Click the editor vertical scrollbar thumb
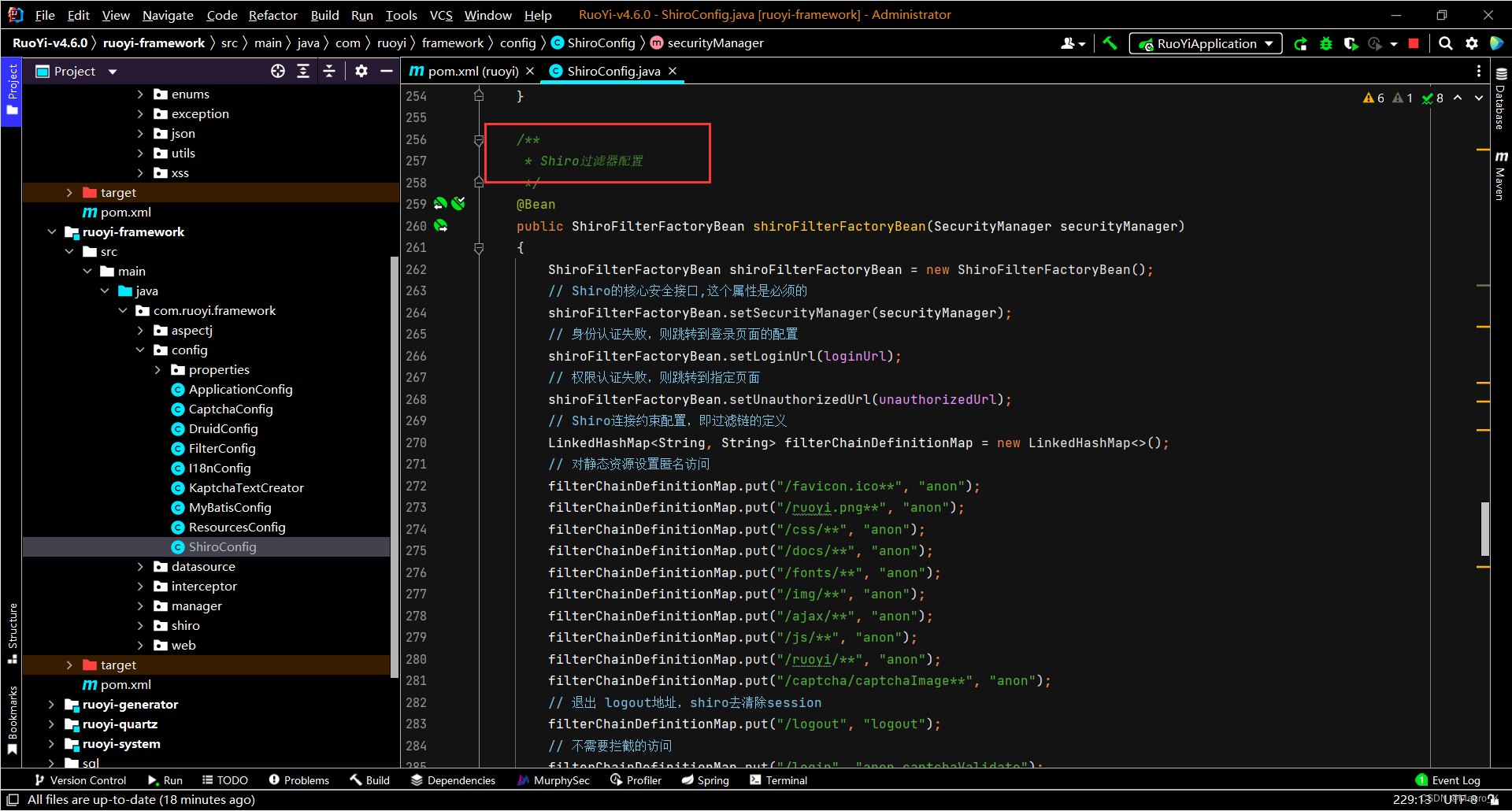 pos(1485,528)
